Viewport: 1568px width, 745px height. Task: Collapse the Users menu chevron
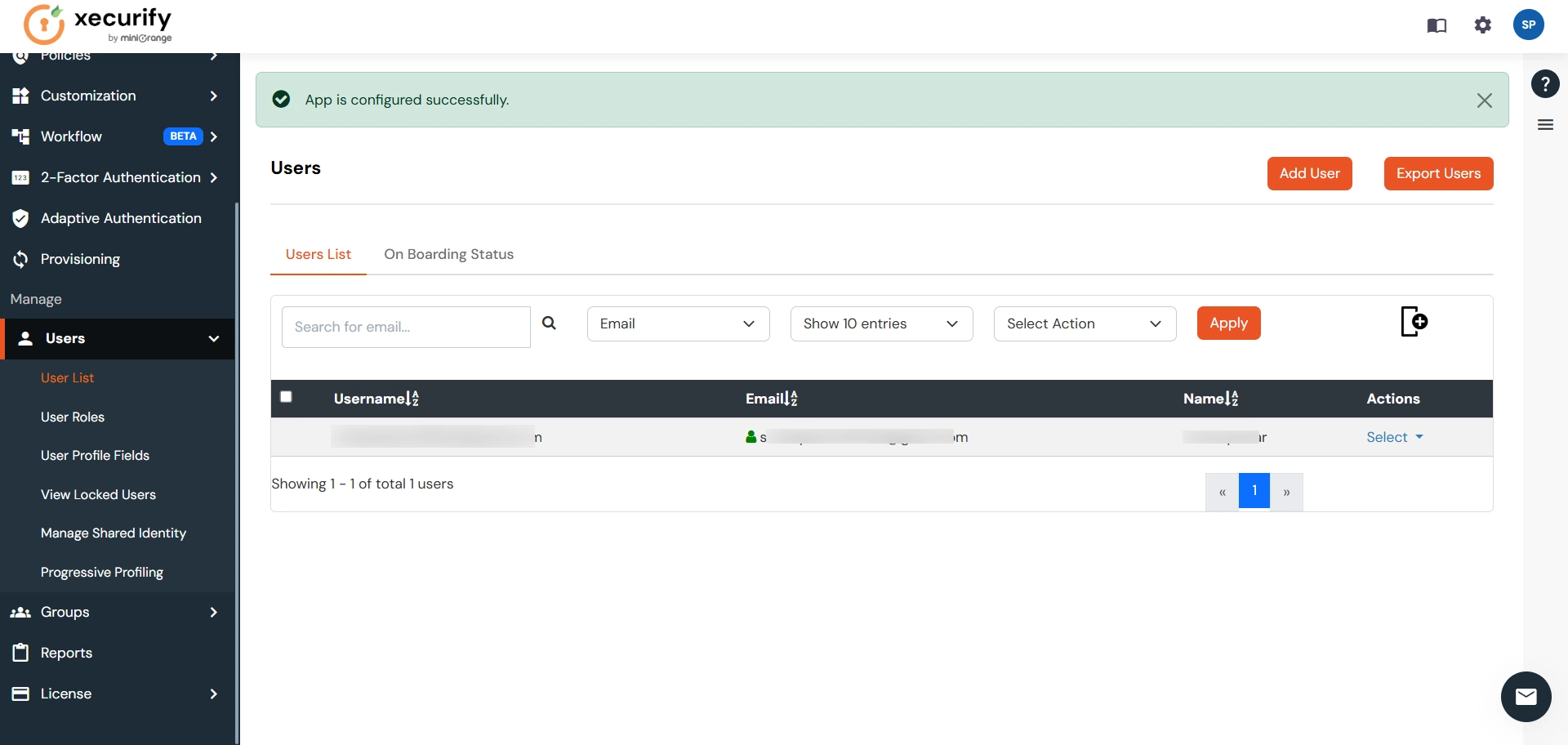pyautogui.click(x=213, y=338)
